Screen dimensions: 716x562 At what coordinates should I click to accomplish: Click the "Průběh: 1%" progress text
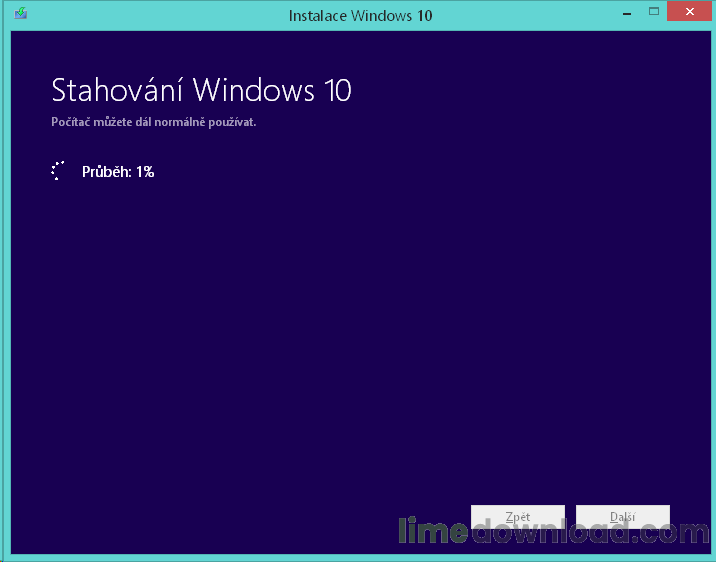pos(118,172)
